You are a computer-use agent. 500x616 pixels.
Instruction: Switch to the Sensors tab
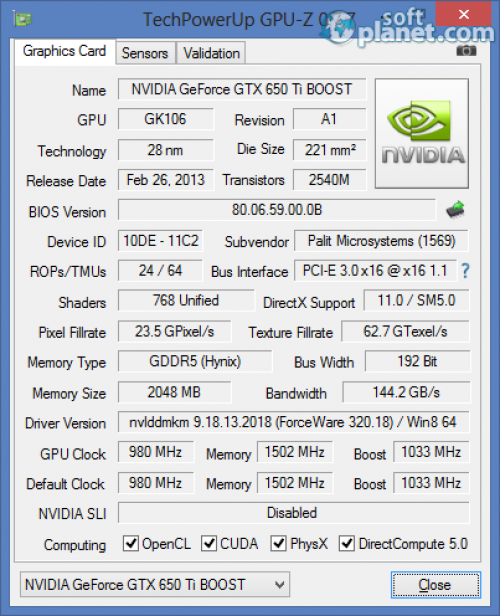tap(145, 53)
